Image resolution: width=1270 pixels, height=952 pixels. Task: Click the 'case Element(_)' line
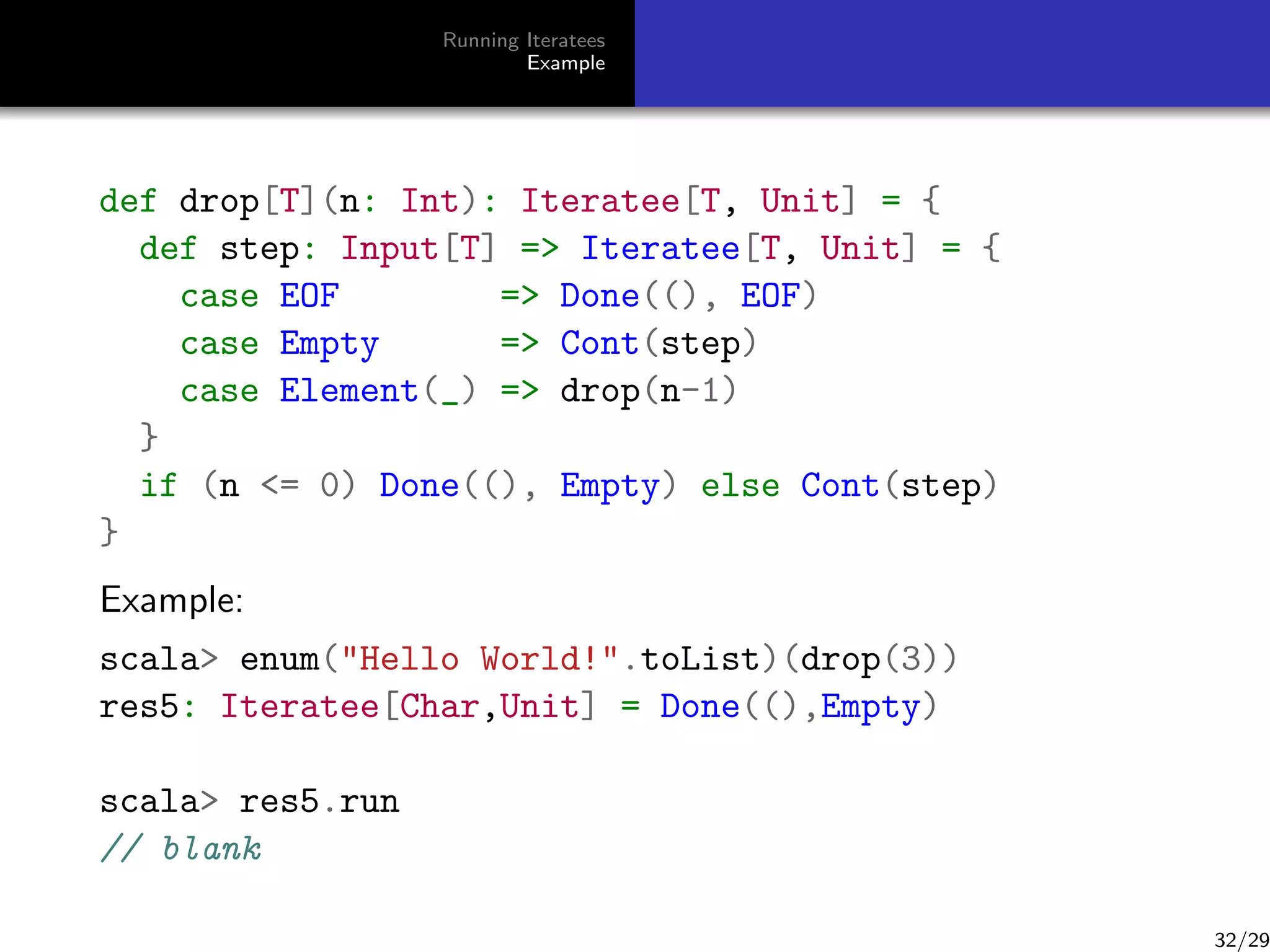point(458,391)
